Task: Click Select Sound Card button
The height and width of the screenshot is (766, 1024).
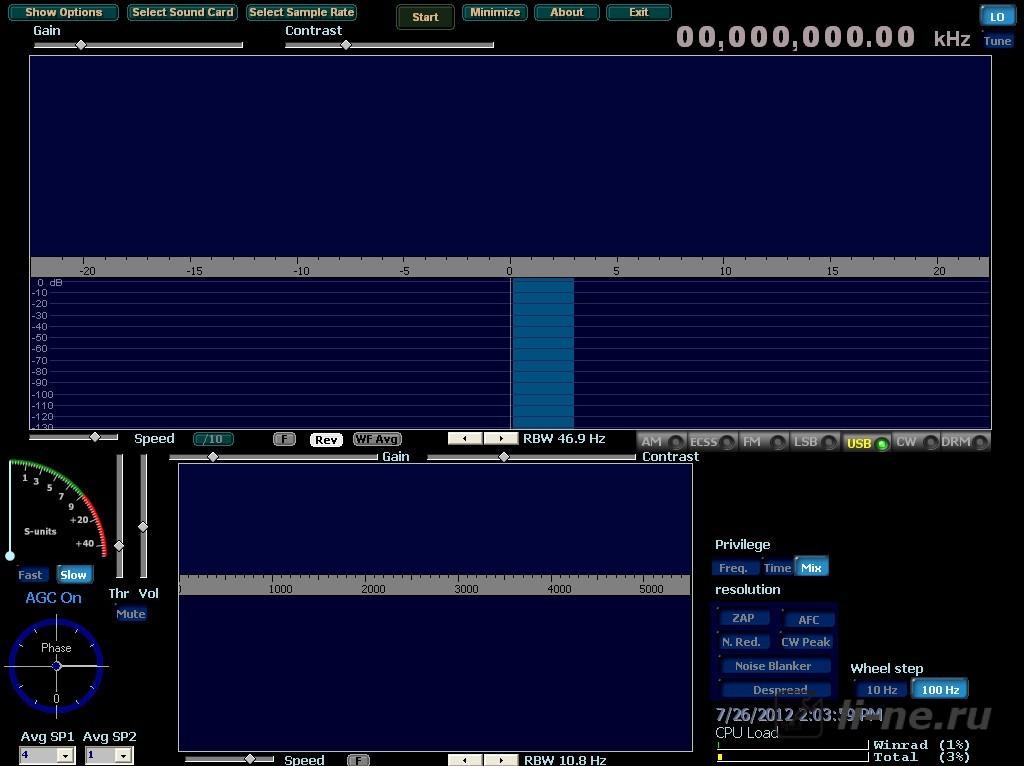Action: (182, 12)
